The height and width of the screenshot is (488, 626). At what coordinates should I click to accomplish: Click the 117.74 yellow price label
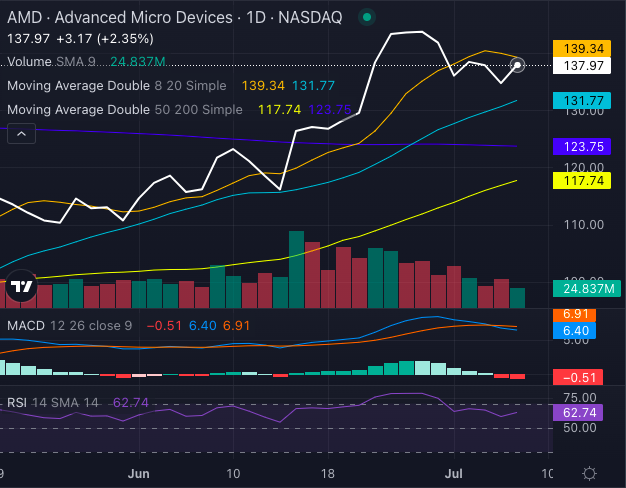point(582,181)
